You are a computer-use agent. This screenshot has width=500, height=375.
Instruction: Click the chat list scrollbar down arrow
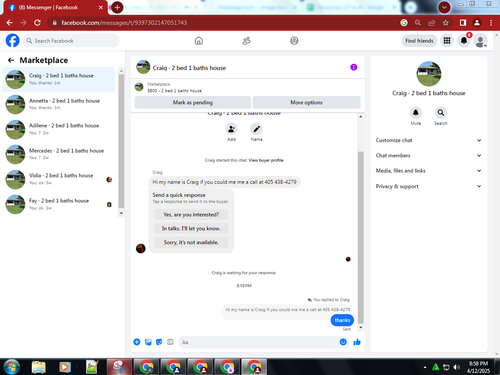(121, 213)
